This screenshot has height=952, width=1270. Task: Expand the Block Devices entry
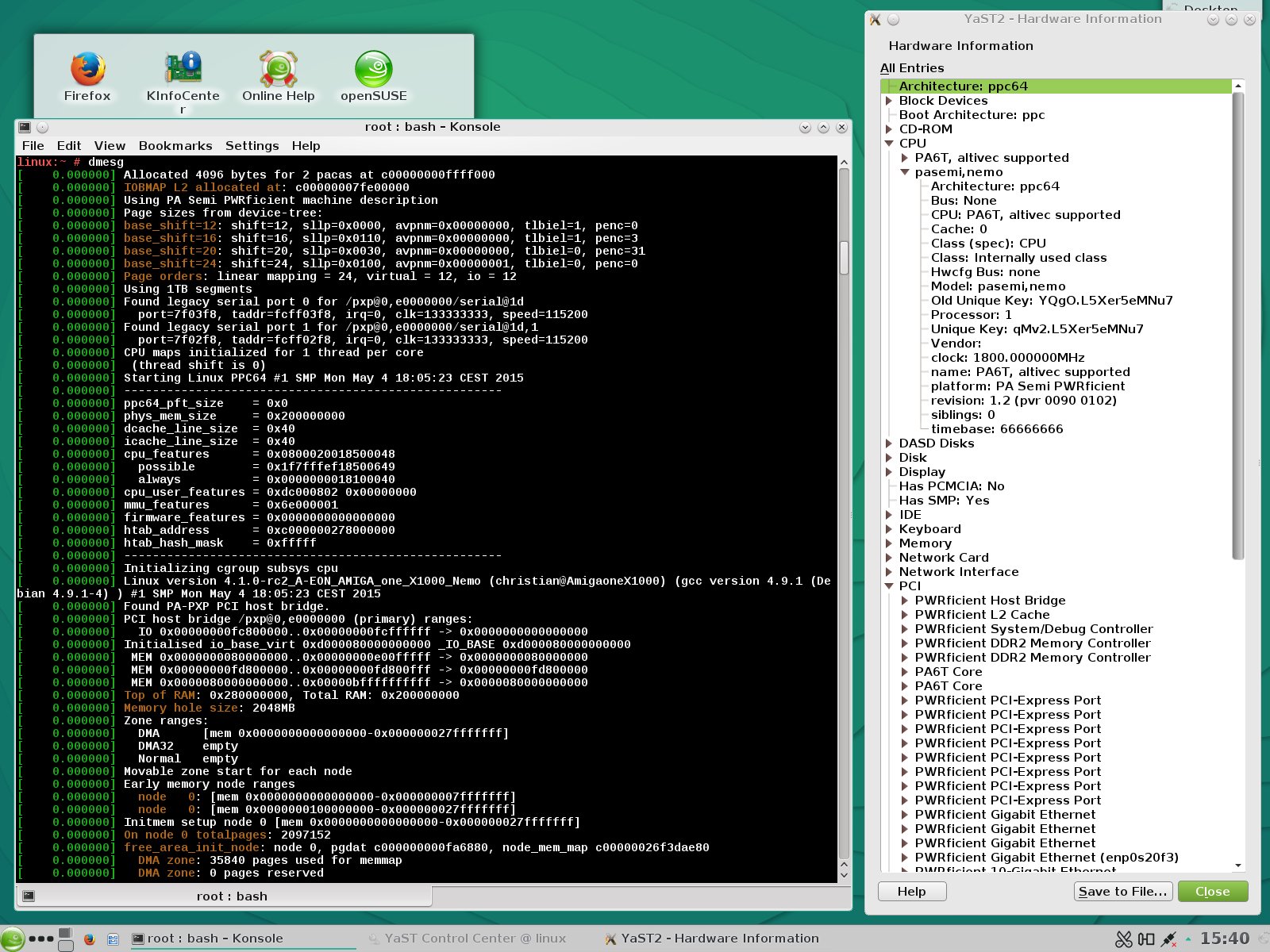coord(889,101)
